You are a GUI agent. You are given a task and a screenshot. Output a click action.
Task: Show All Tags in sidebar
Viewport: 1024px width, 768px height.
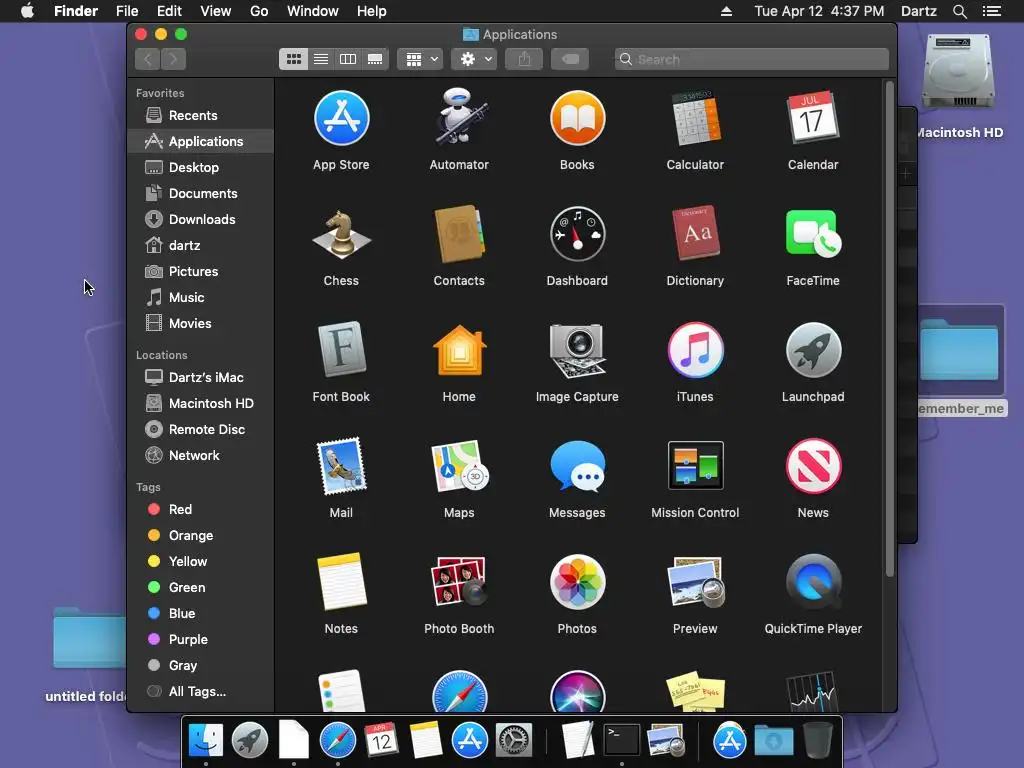point(200,692)
